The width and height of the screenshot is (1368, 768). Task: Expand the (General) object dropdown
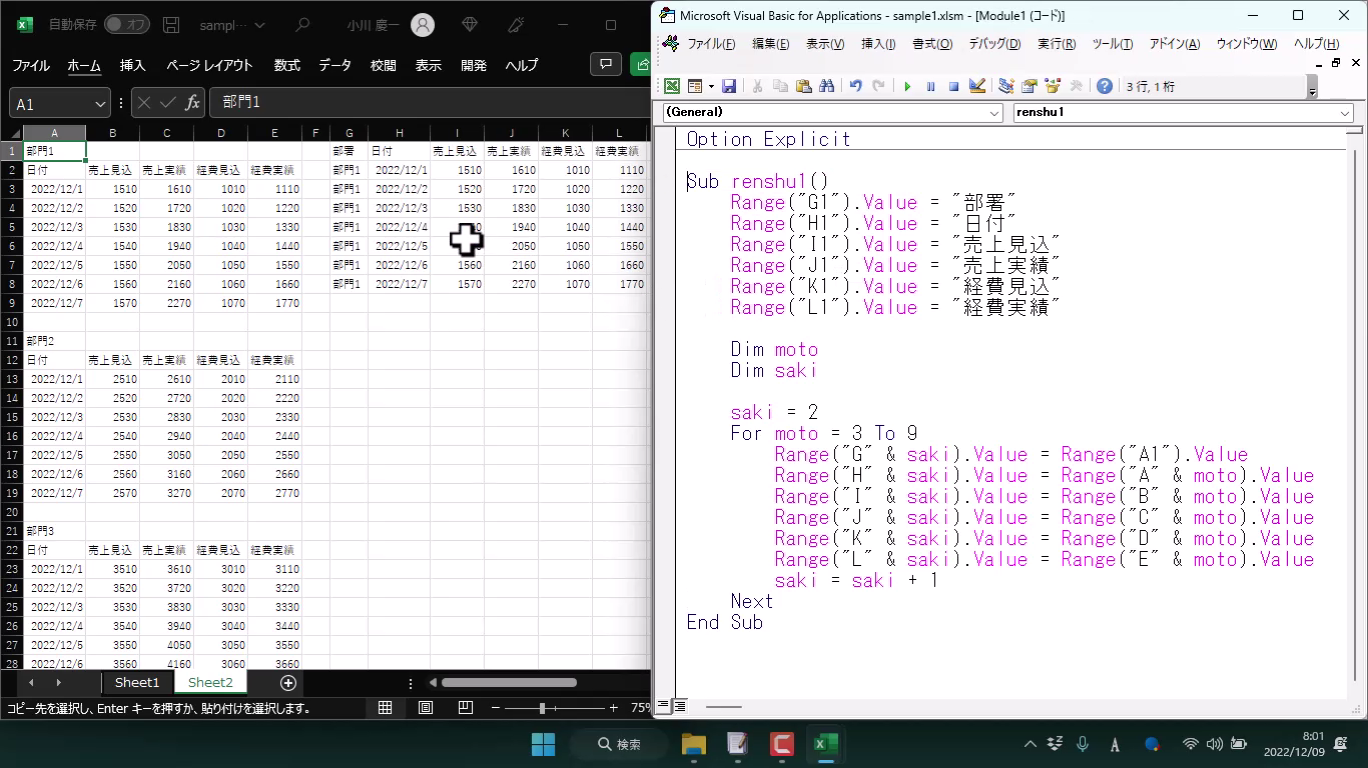click(x=994, y=113)
